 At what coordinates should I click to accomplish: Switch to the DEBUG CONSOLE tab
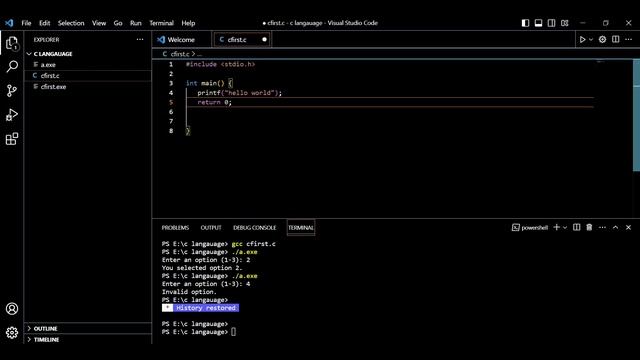(x=254, y=228)
